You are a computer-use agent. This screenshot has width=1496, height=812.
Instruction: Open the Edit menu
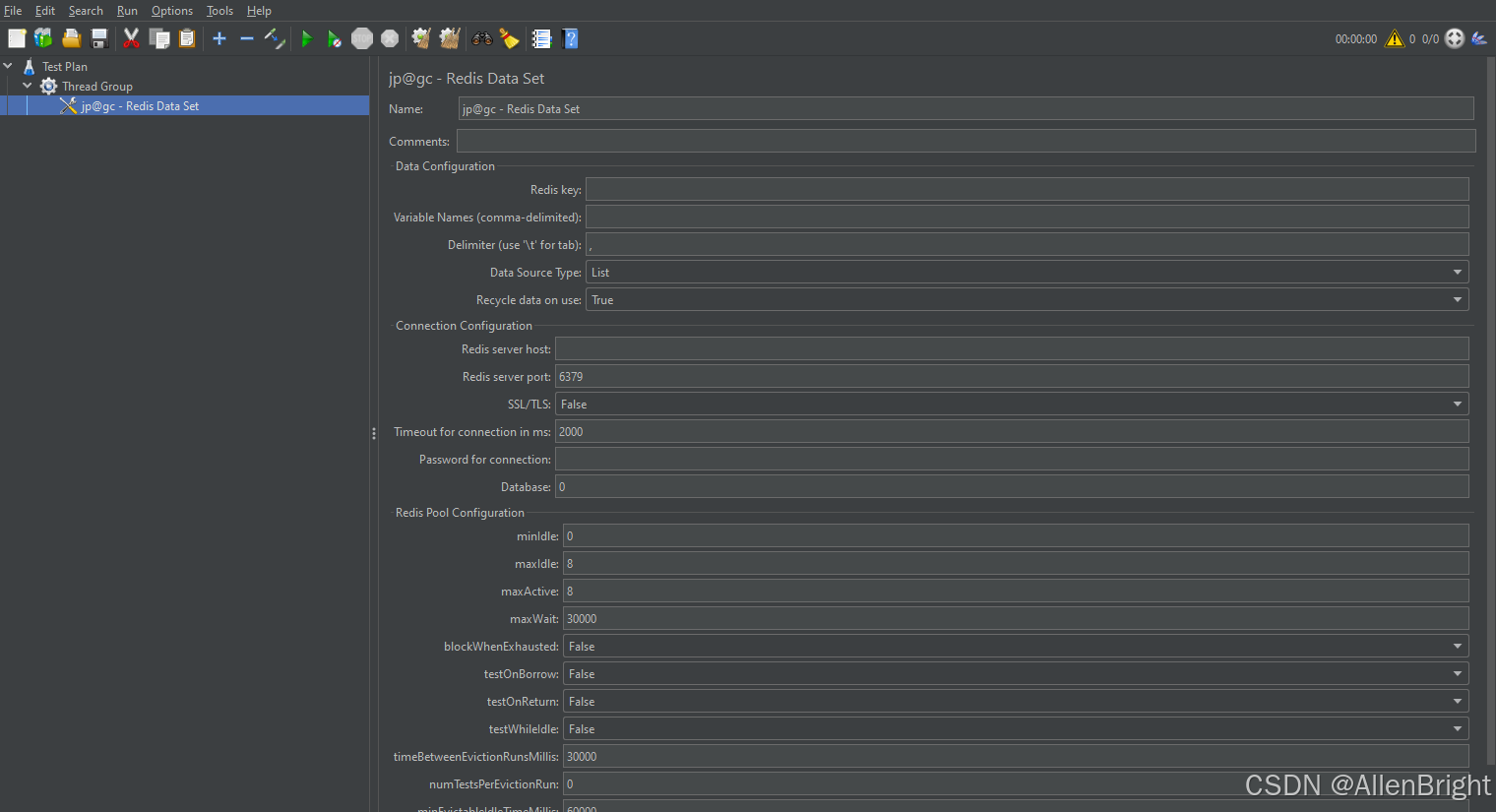pyautogui.click(x=45, y=11)
